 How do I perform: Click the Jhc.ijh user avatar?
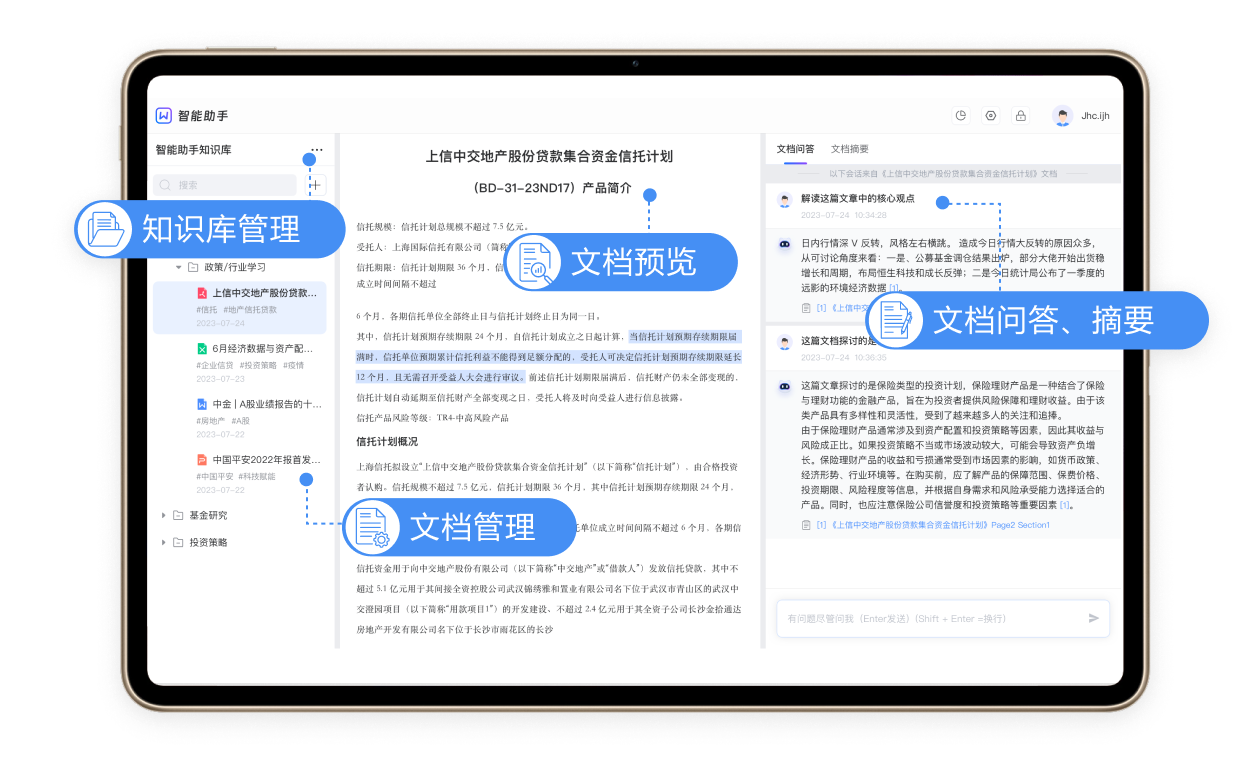[1062, 115]
